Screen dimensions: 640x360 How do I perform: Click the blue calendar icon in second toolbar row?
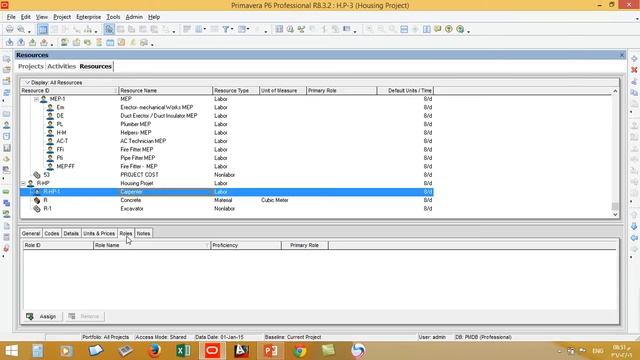(110, 42)
